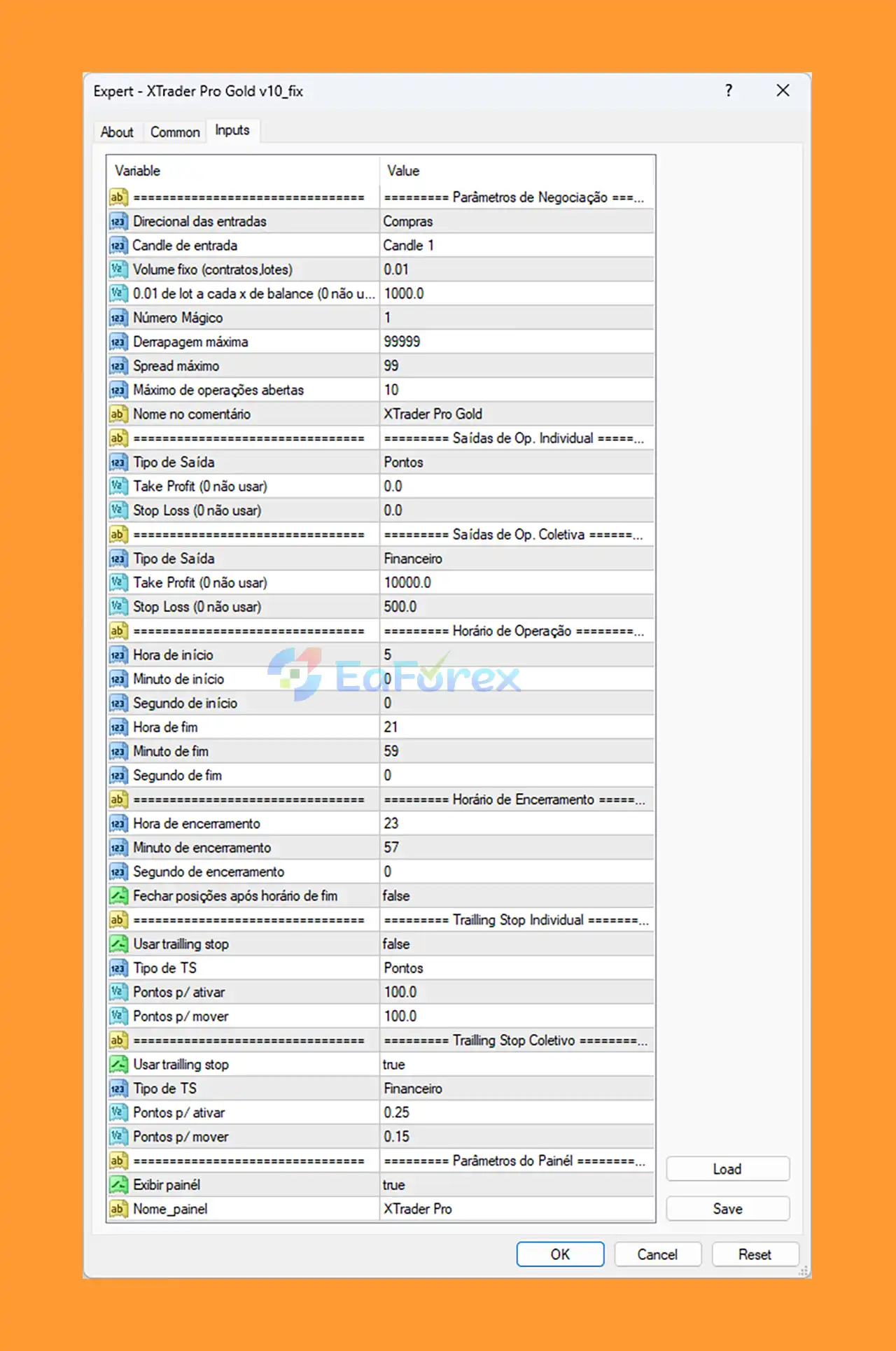The width and height of the screenshot is (896, 1351).
Task: Toggle Exibir painél true value
Action: (517, 1185)
